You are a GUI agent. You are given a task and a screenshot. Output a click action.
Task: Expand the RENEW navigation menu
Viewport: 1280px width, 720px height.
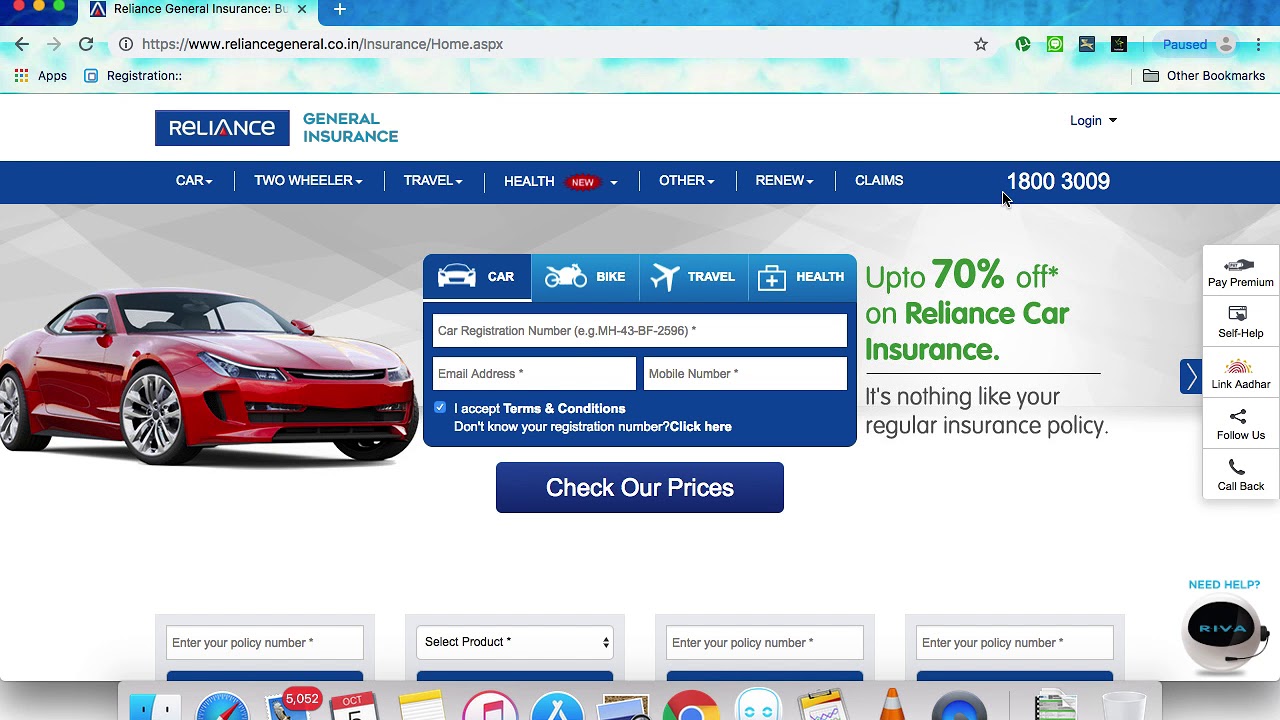(784, 181)
